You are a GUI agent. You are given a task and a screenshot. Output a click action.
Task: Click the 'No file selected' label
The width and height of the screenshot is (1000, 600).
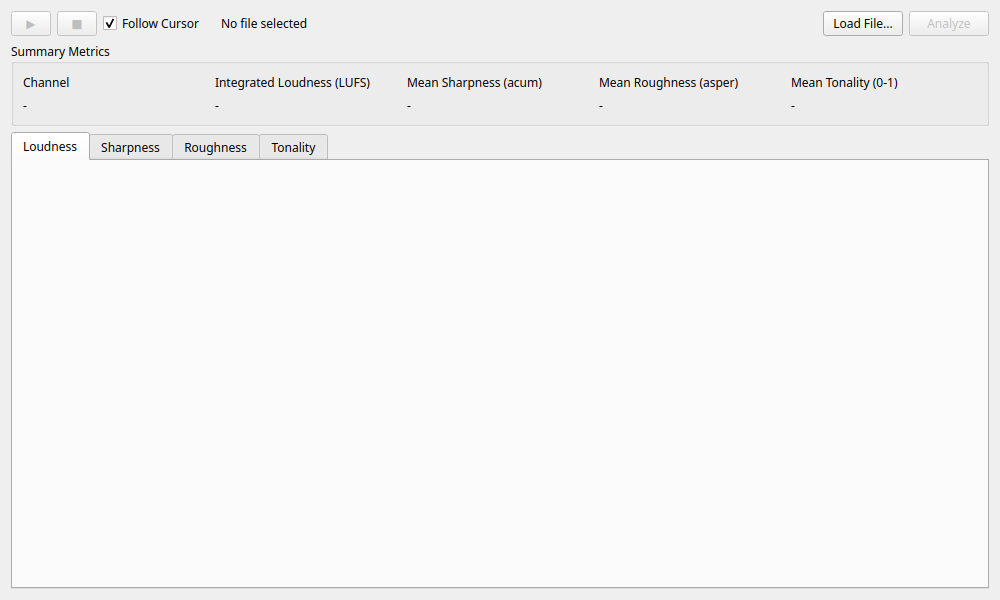[264, 23]
